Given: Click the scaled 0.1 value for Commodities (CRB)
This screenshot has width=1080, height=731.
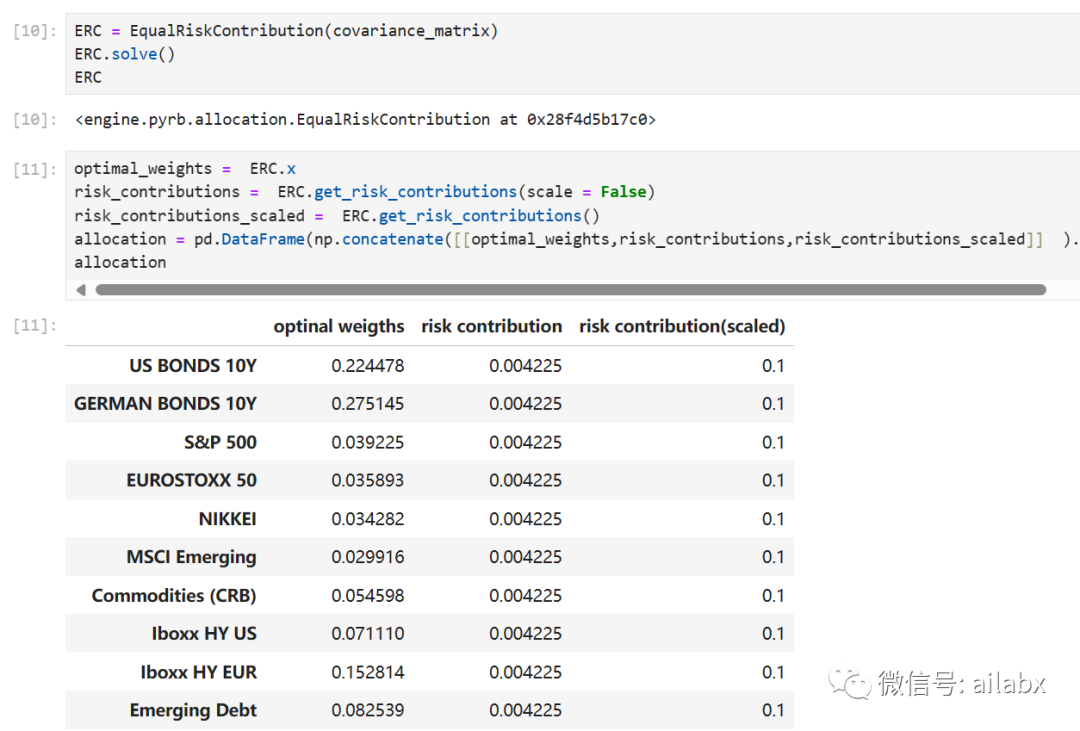Looking at the screenshot, I should coord(773,595).
